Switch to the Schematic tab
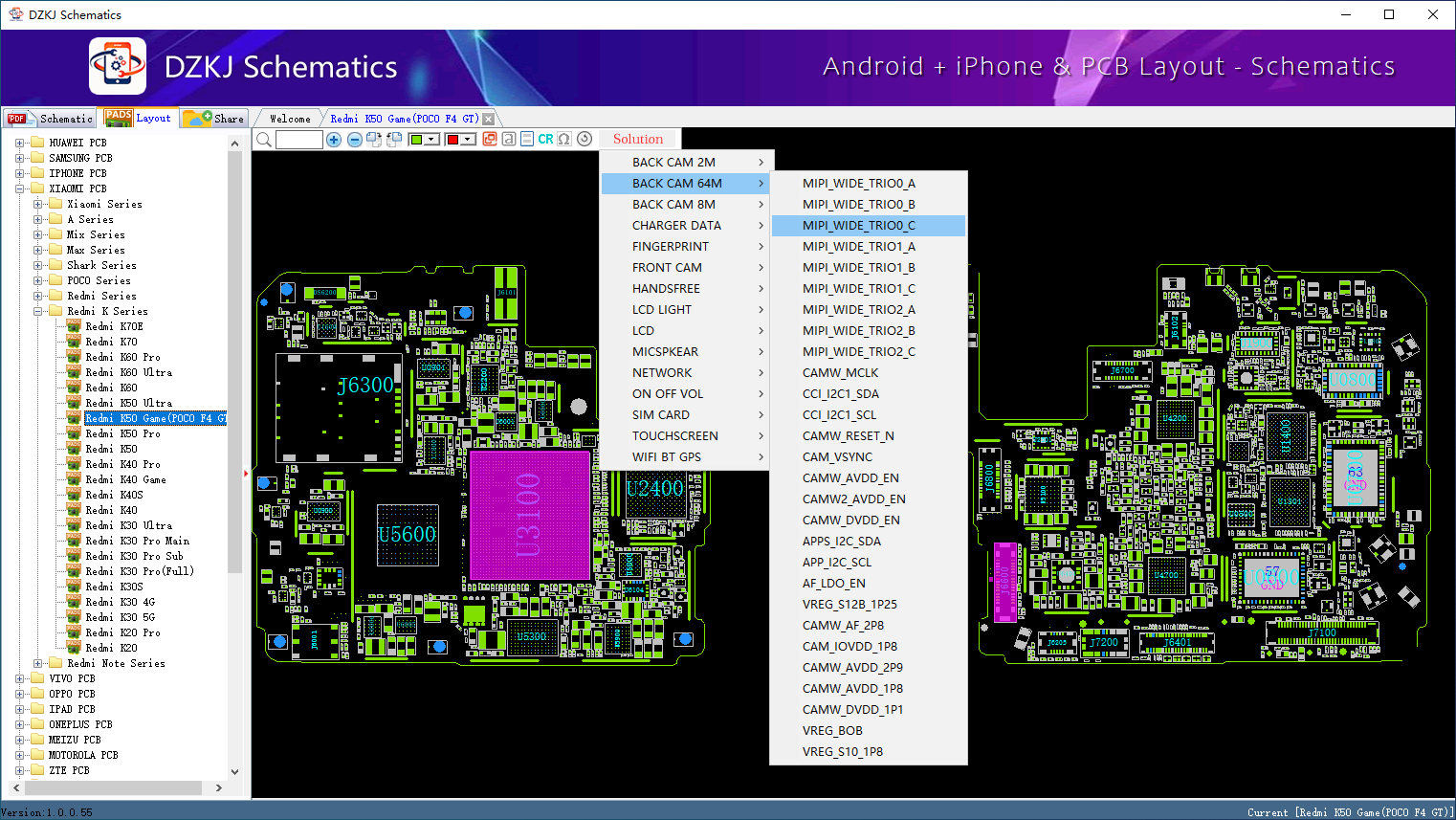 click(52, 119)
